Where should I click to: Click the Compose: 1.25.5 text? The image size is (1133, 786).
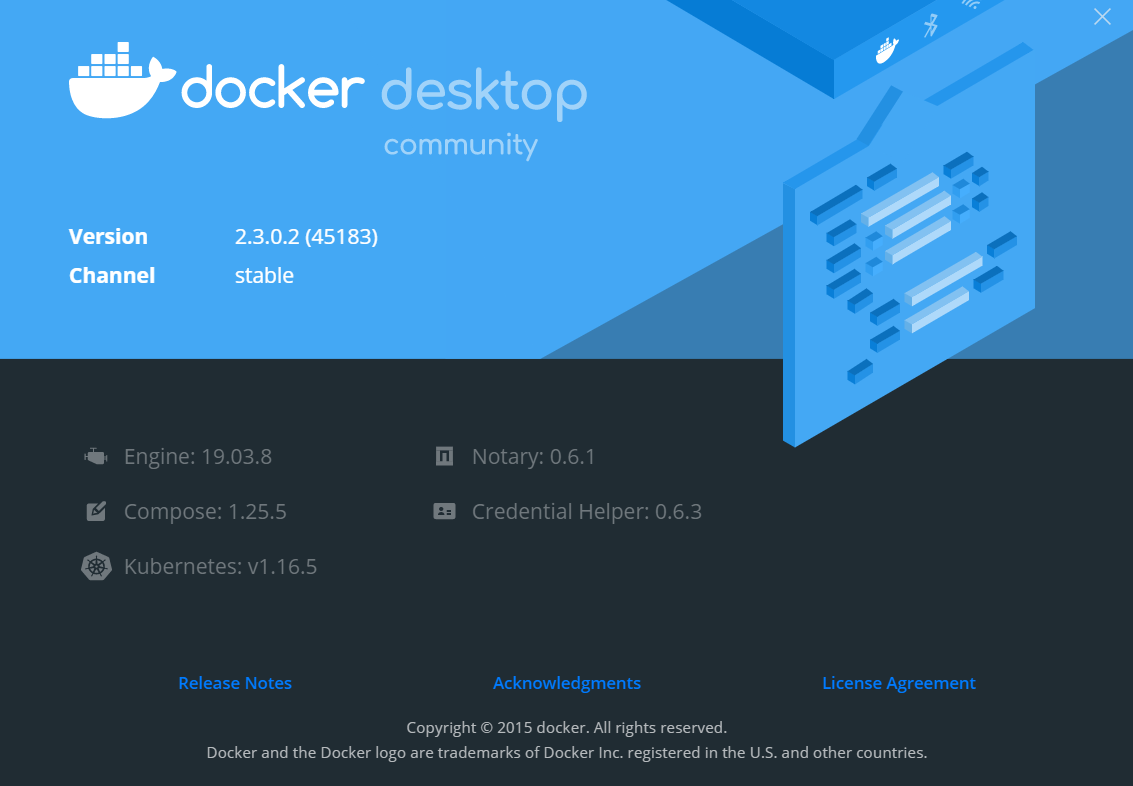205,511
